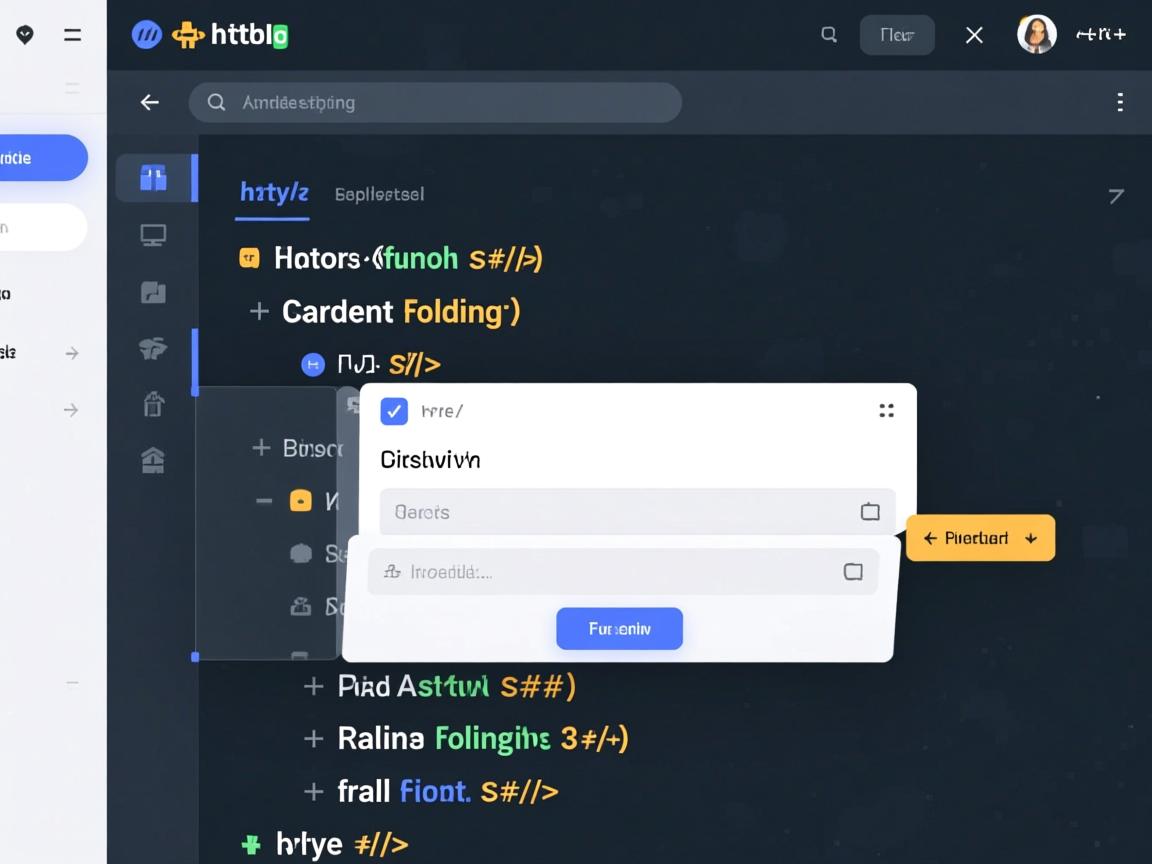The height and width of the screenshot is (864, 1152).
Task: Click the blue Furenlv button
Action: (619, 629)
